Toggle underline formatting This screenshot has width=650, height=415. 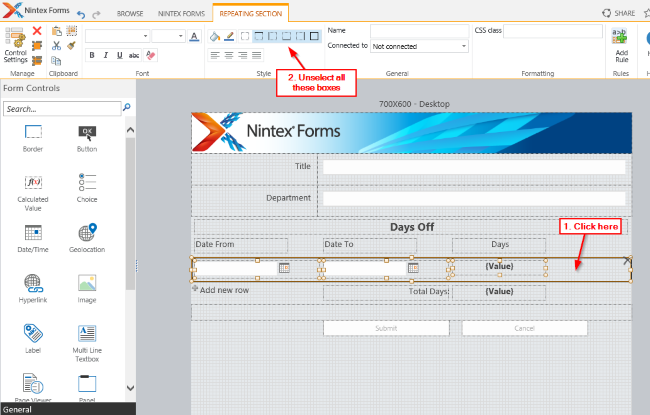click(x=119, y=55)
